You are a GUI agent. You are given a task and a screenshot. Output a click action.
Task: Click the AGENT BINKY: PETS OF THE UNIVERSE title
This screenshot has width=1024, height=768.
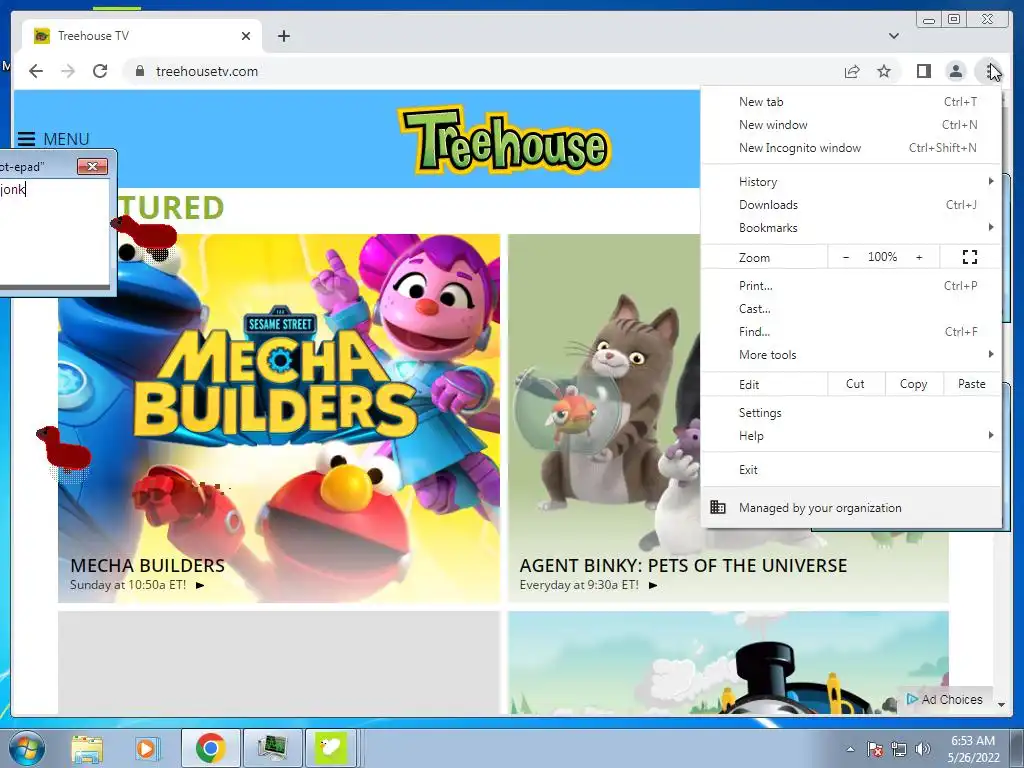tap(683, 566)
